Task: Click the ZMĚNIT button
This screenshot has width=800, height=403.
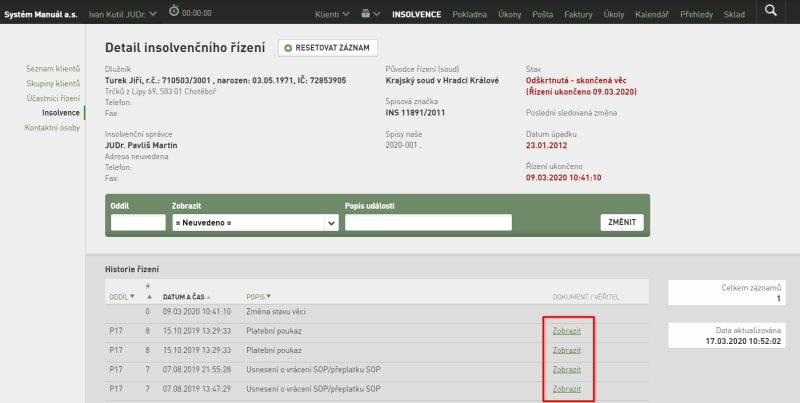Action: pos(622,223)
